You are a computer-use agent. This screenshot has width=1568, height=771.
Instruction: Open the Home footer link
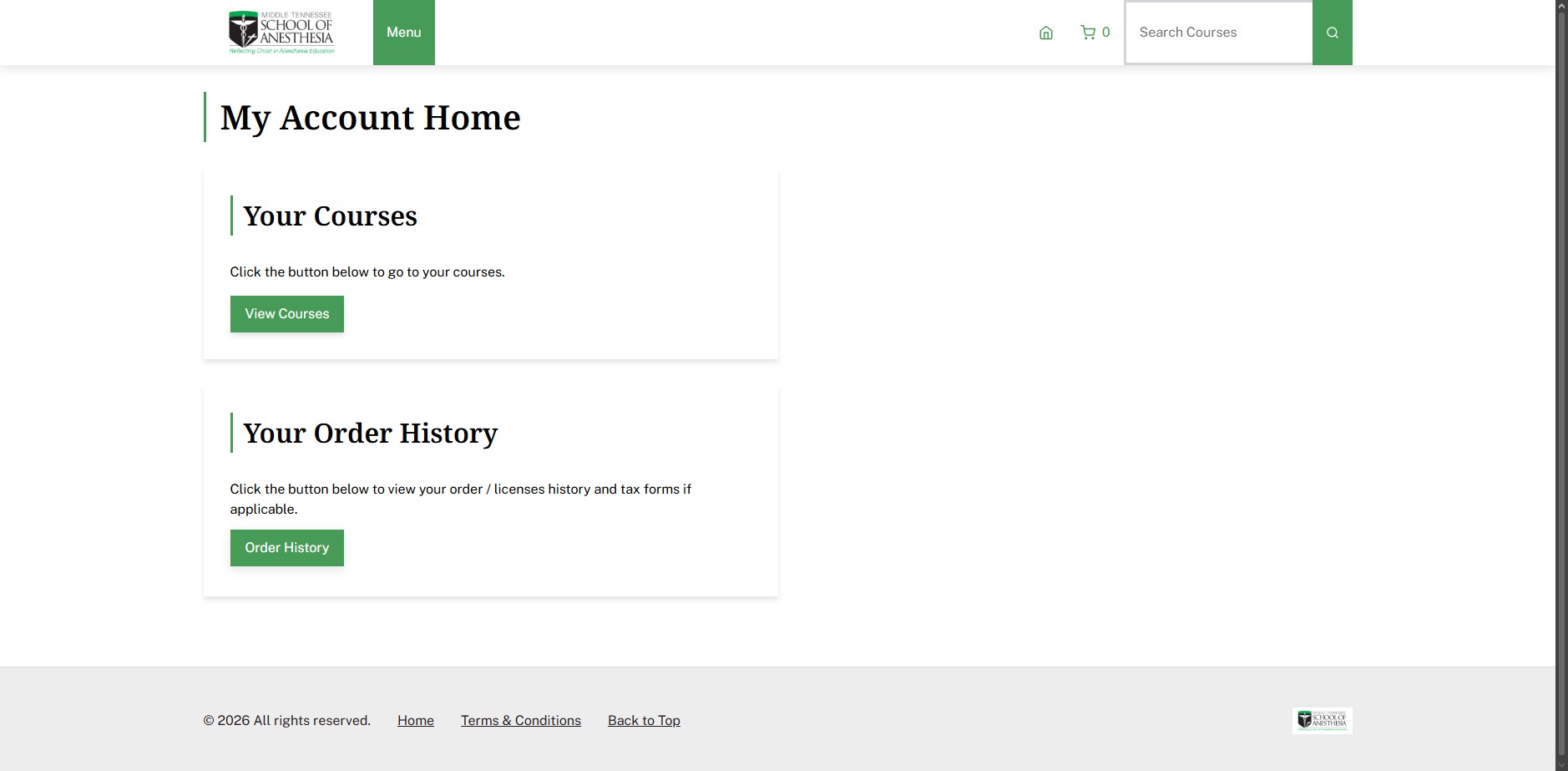pyautogui.click(x=416, y=721)
